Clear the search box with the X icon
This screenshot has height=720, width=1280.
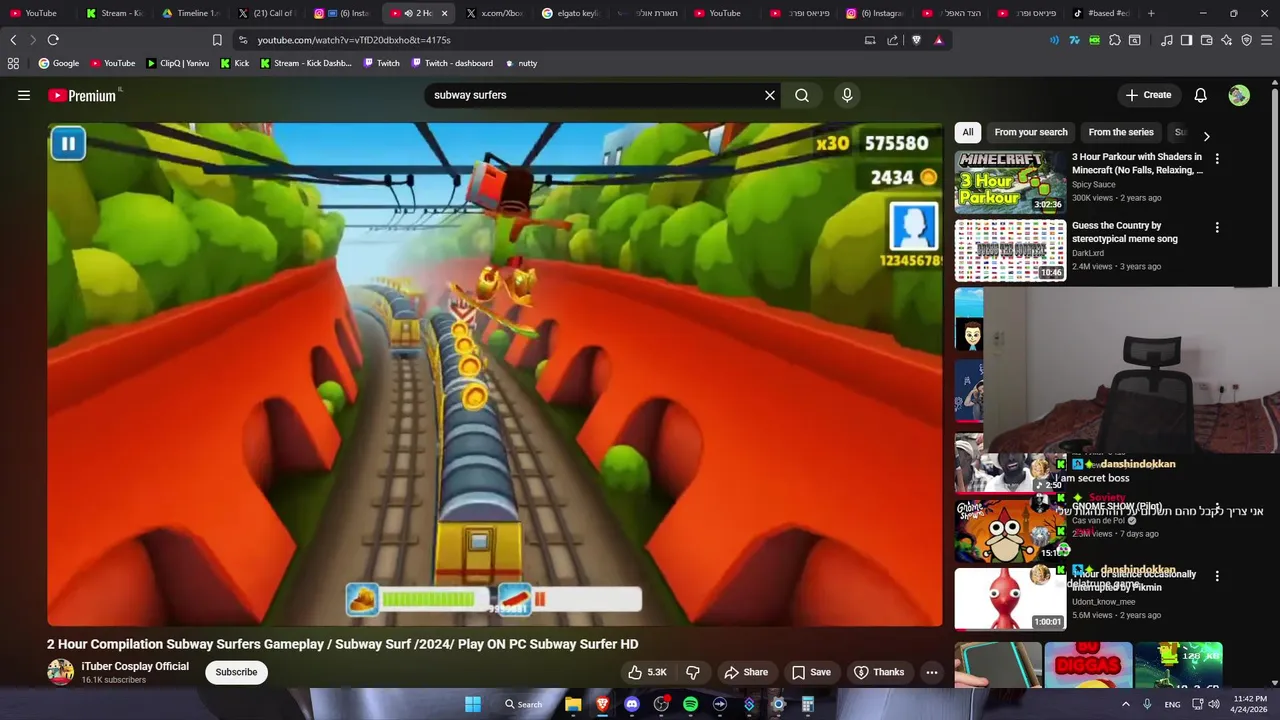coord(770,95)
